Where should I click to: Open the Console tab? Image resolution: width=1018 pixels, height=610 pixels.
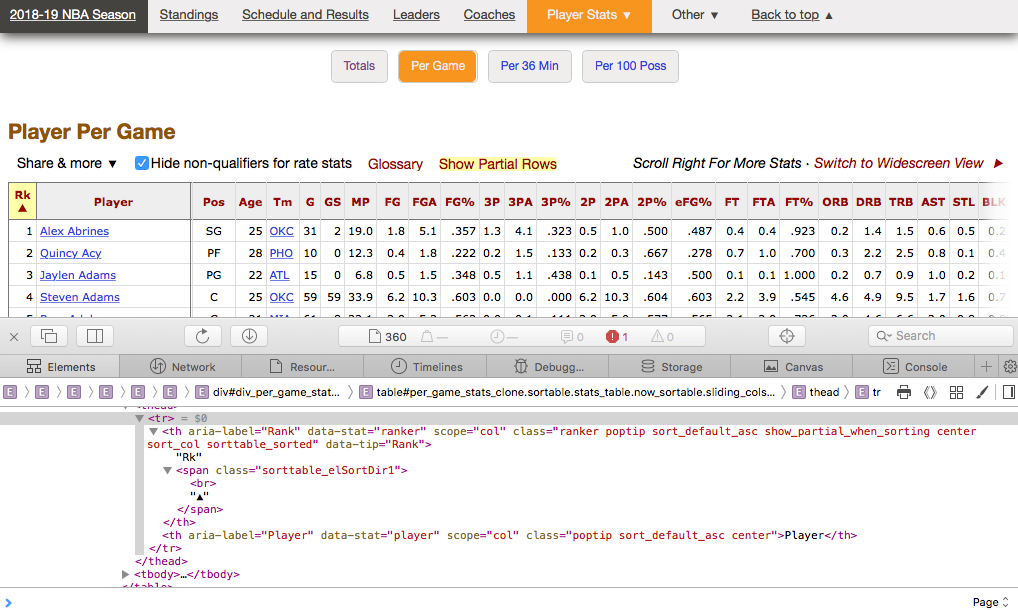pos(915,367)
